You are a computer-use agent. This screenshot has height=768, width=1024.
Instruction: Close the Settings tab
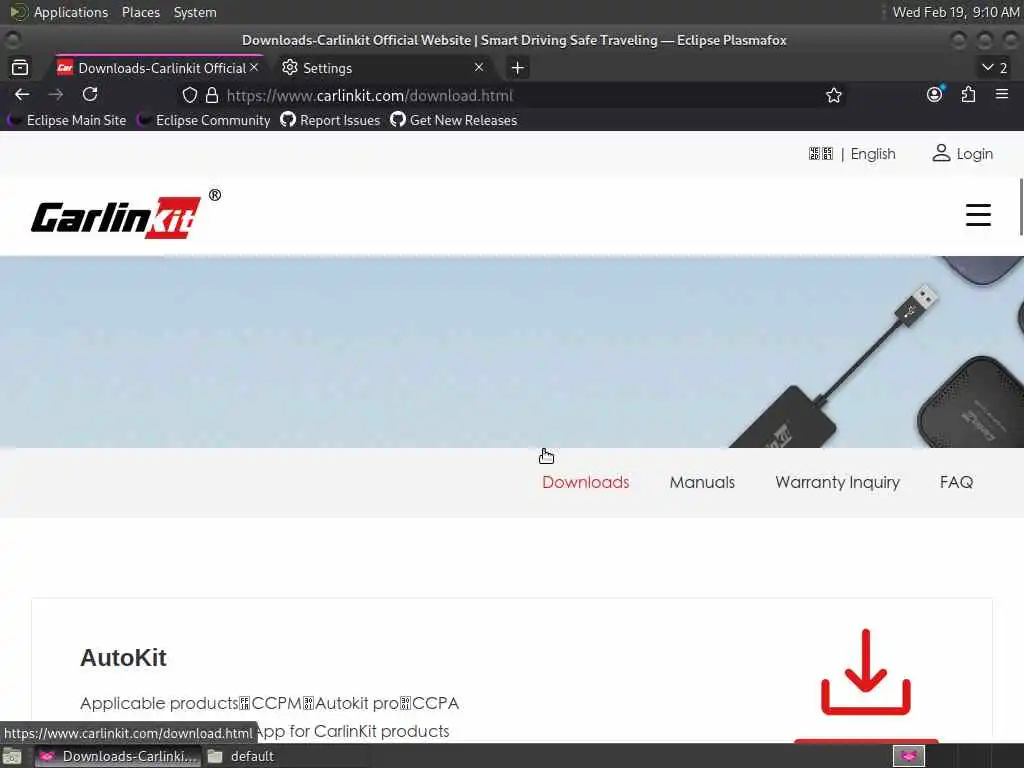479,67
